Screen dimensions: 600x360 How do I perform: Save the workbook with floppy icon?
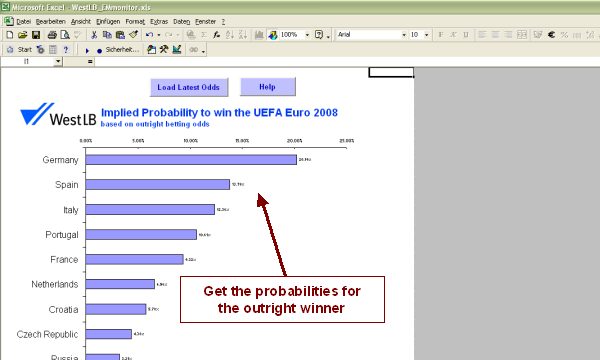(x=36, y=35)
